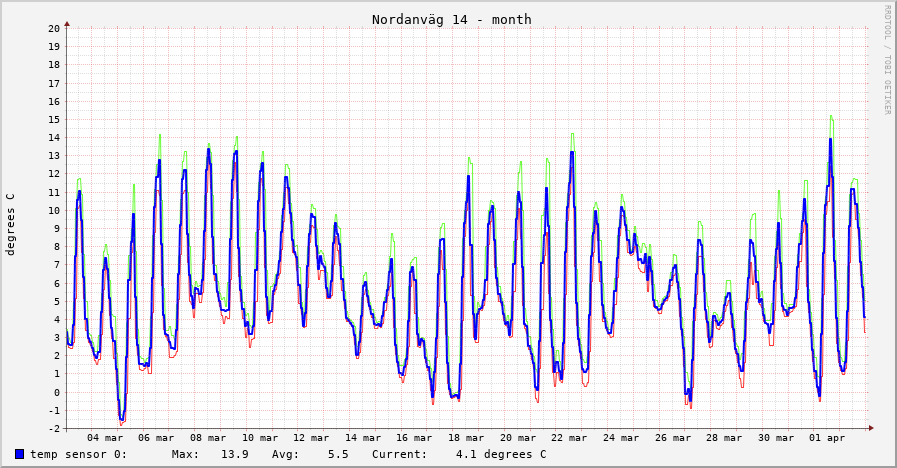Click the red arrow atop the y-axis
Viewport: 897px width, 468px height.
pos(67,23)
